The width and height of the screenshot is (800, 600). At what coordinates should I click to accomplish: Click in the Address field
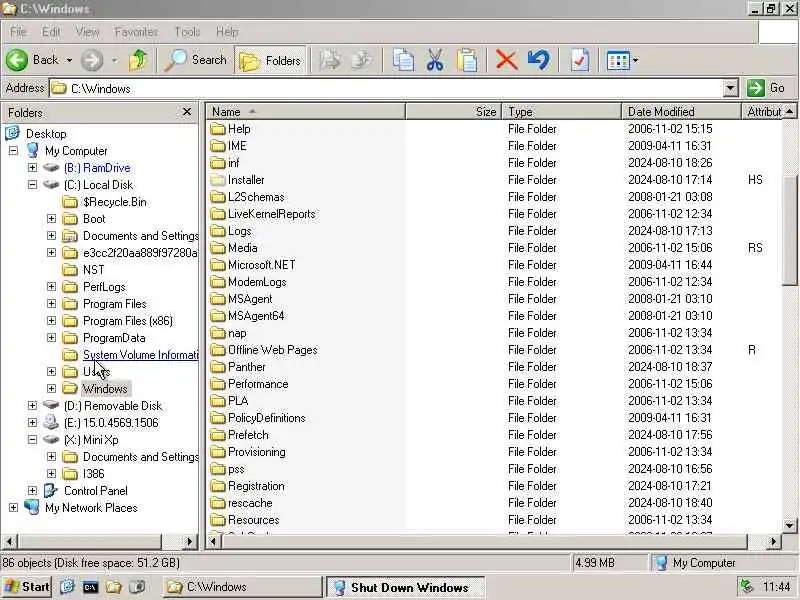(387, 88)
